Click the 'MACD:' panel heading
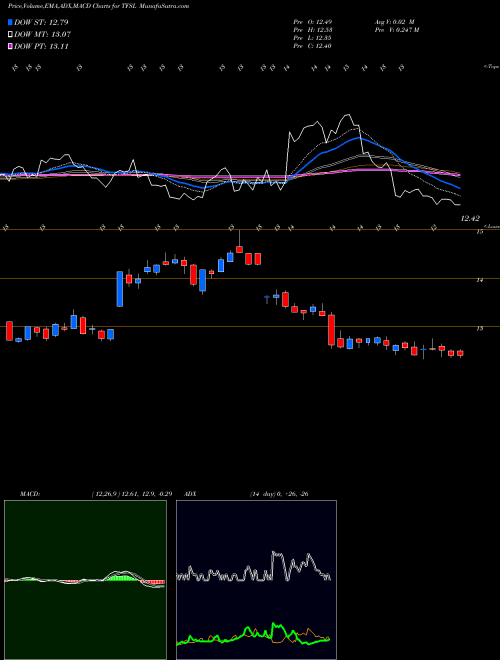Screen dimensions: 500x660 [x=29, y=494]
